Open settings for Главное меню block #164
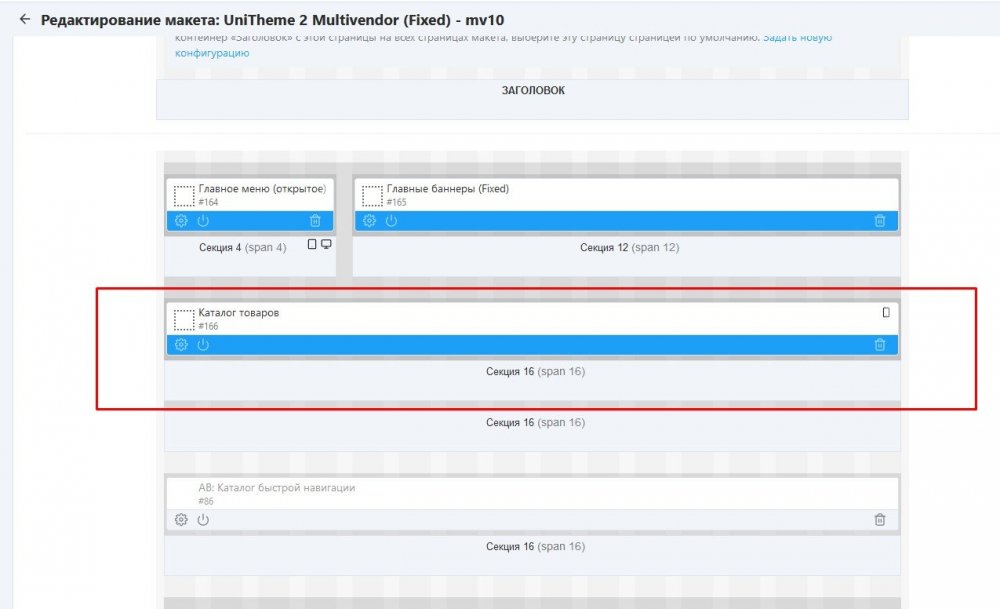 181,221
